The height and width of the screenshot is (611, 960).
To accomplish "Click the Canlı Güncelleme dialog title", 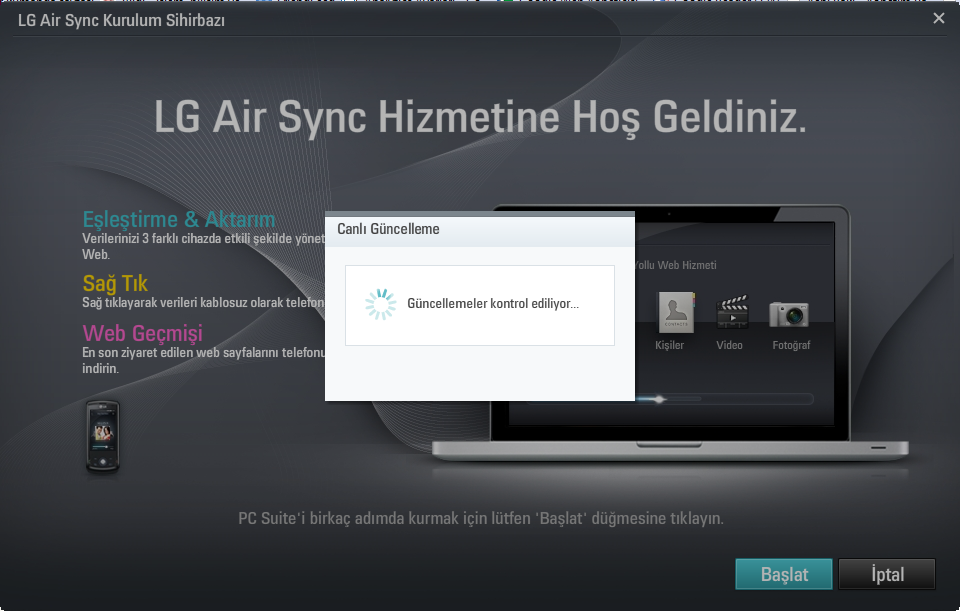I will [388, 229].
